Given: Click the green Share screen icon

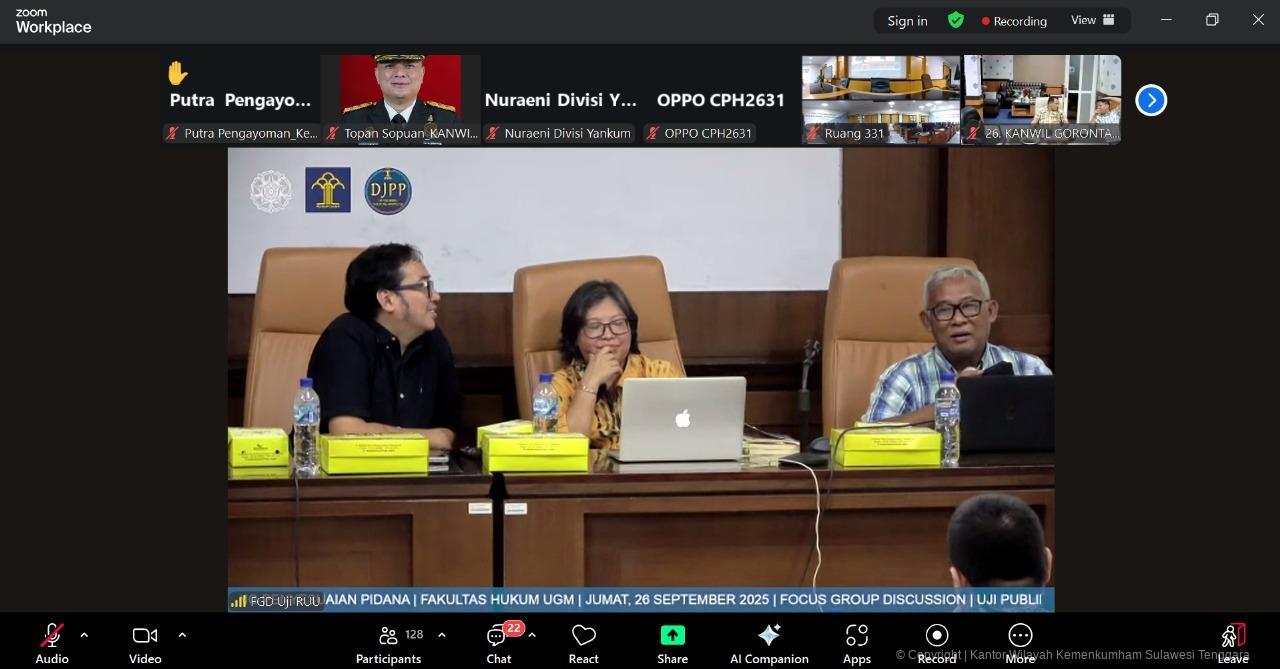Looking at the screenshot, I should click(x=672, y=636).
